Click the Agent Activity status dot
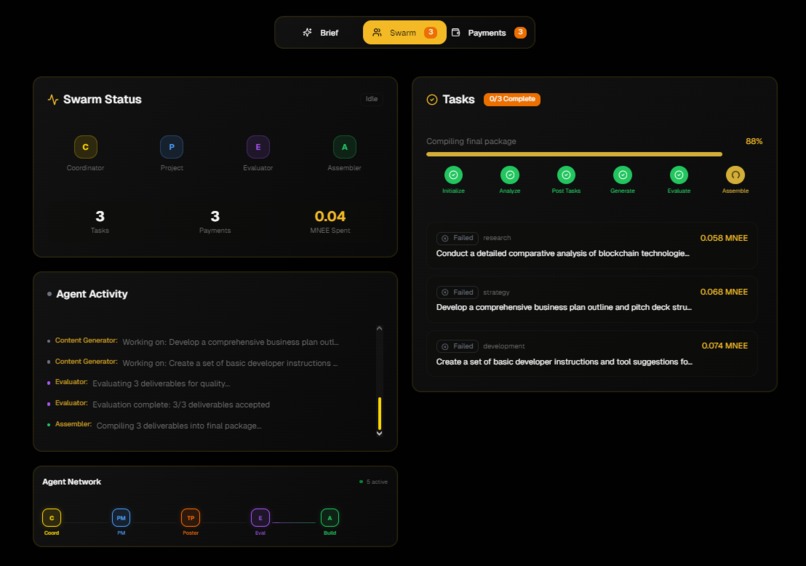This screenshot has width=806, height=566. (49, 294)
